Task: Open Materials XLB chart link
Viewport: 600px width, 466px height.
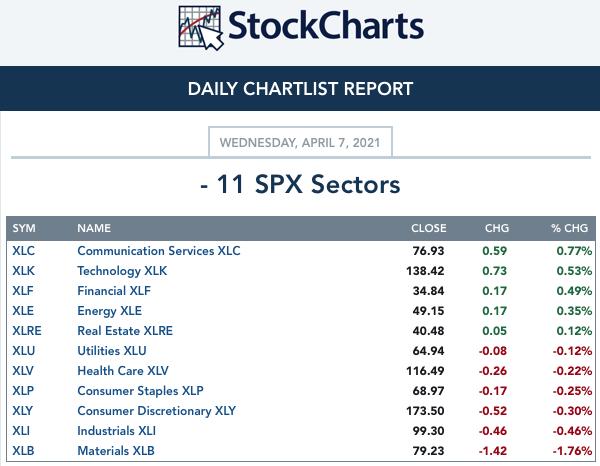Action: pyautogui.click(x=116, y=450)
